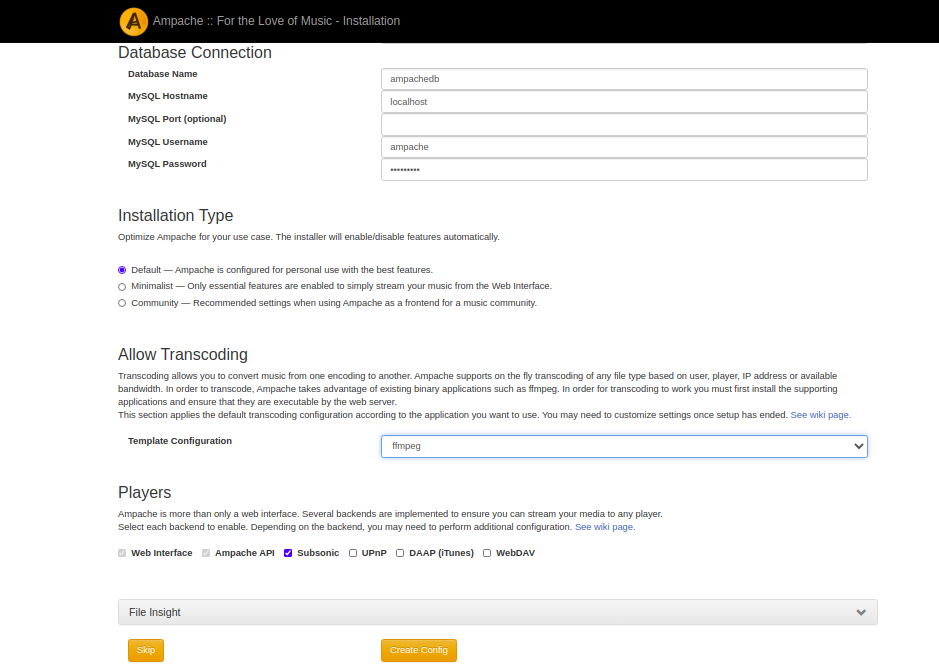Click the DAAP (iTunes) label text
This screenshot has width=939, height=667.
pyautogui.click(x=441, y=553)
